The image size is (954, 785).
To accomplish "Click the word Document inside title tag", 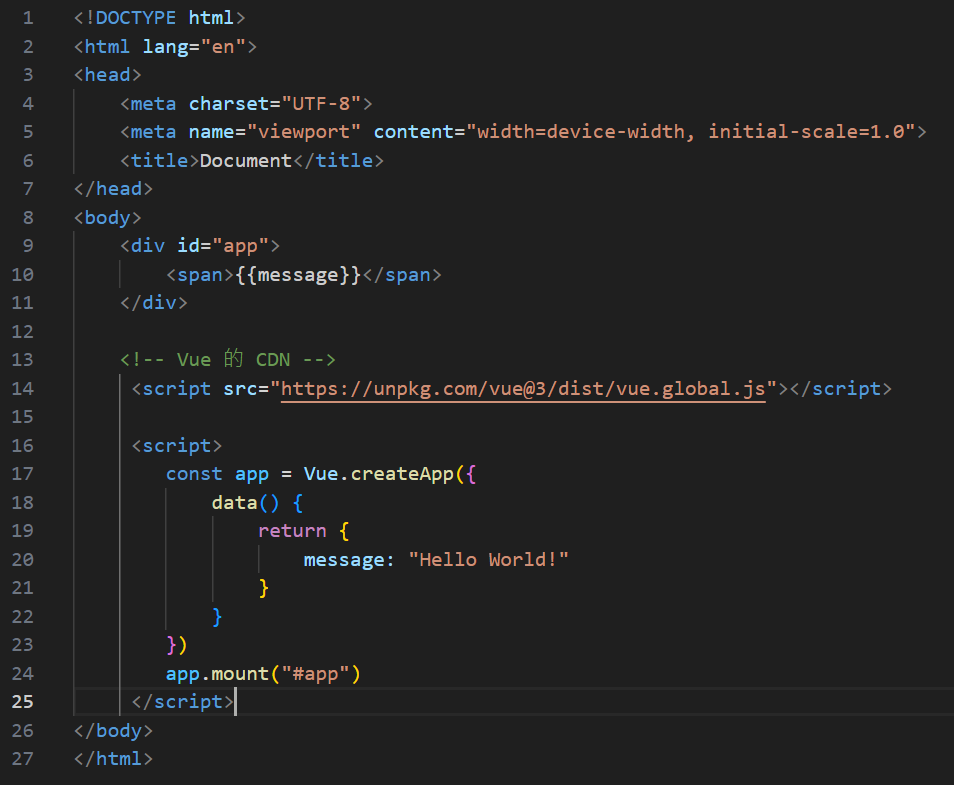I will 246,161.
